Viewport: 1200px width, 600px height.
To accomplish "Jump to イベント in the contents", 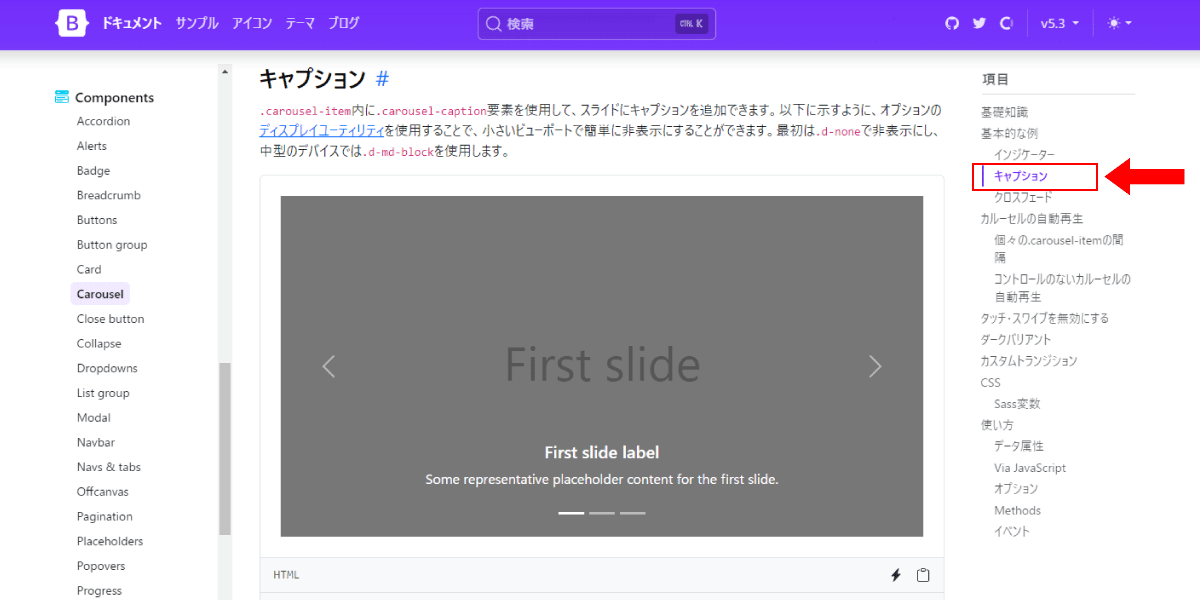I will (1012, 532).
